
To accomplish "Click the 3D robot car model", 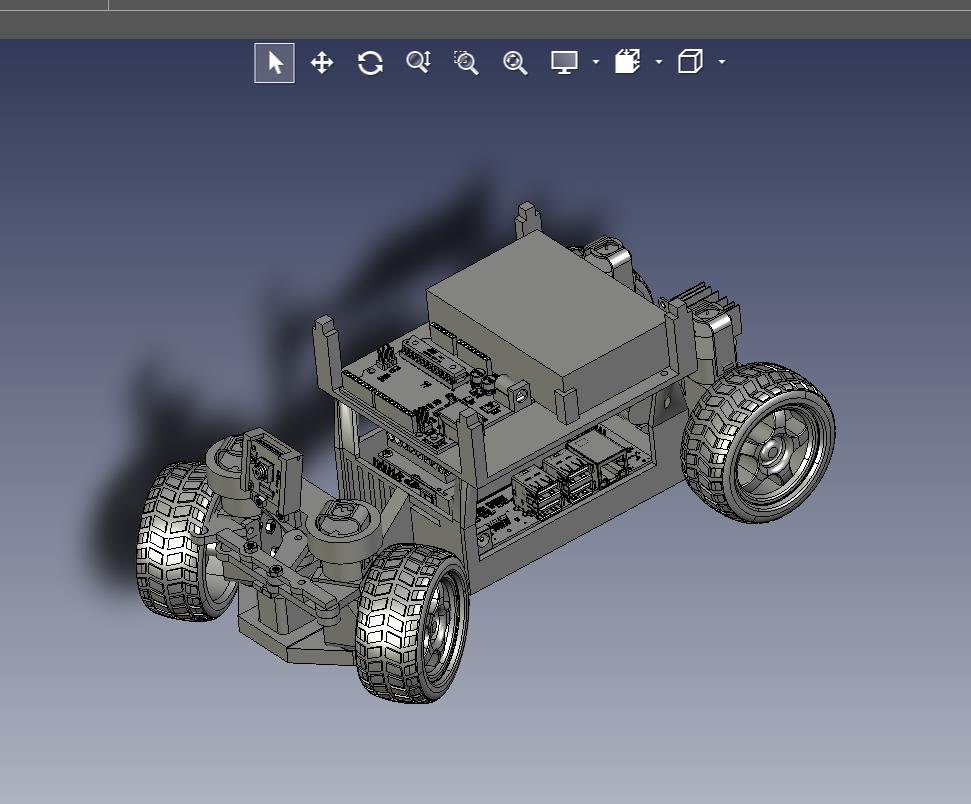I will point(486,452).
